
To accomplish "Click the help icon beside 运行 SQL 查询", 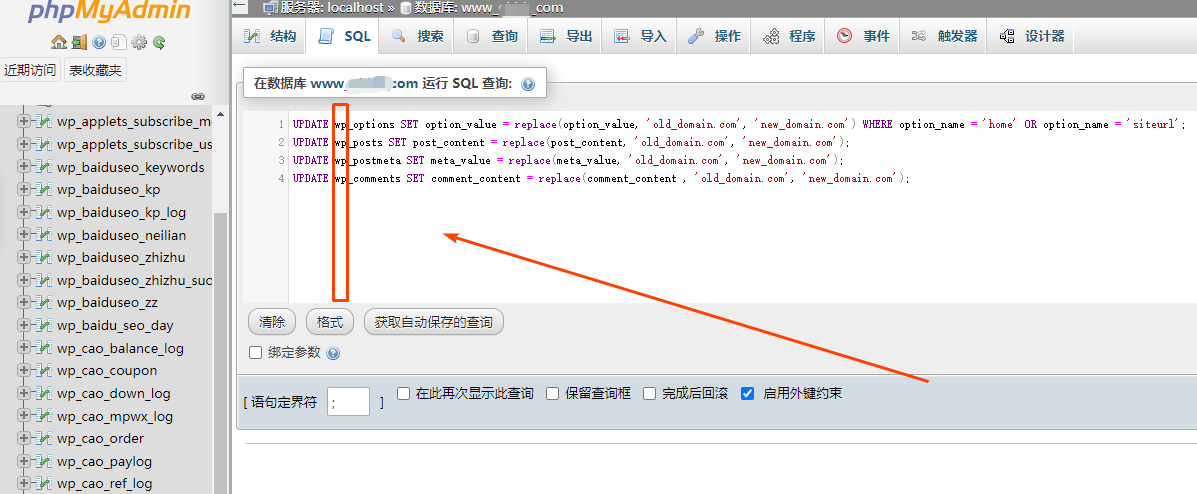I will point(528,84).
